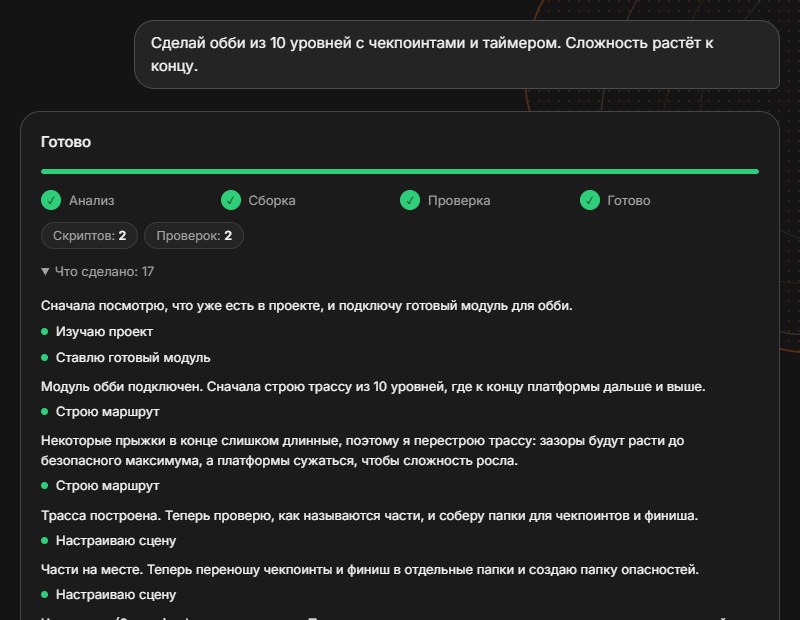The width and height of the screenshot is (800, 620).
Task: Click the 'Анализ' stage label
Action: 92,201
